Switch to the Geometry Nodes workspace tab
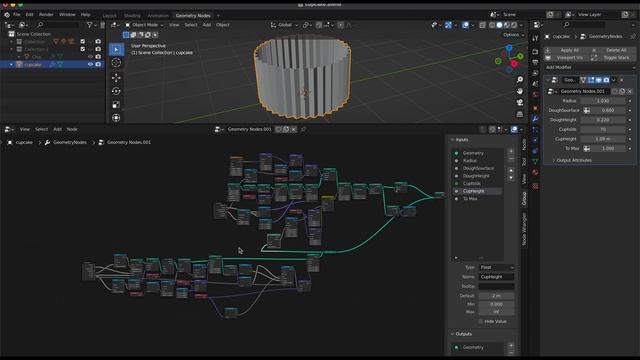 [193, 16]
